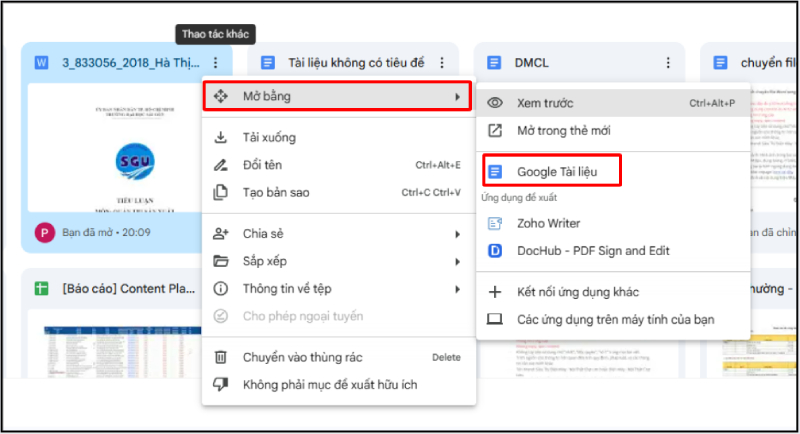The width and height of the screenshot is (800, 434).
Task: Click Sheets icon on '[Báo cáo] Content Pla...' card
Action: click(41, 289)
